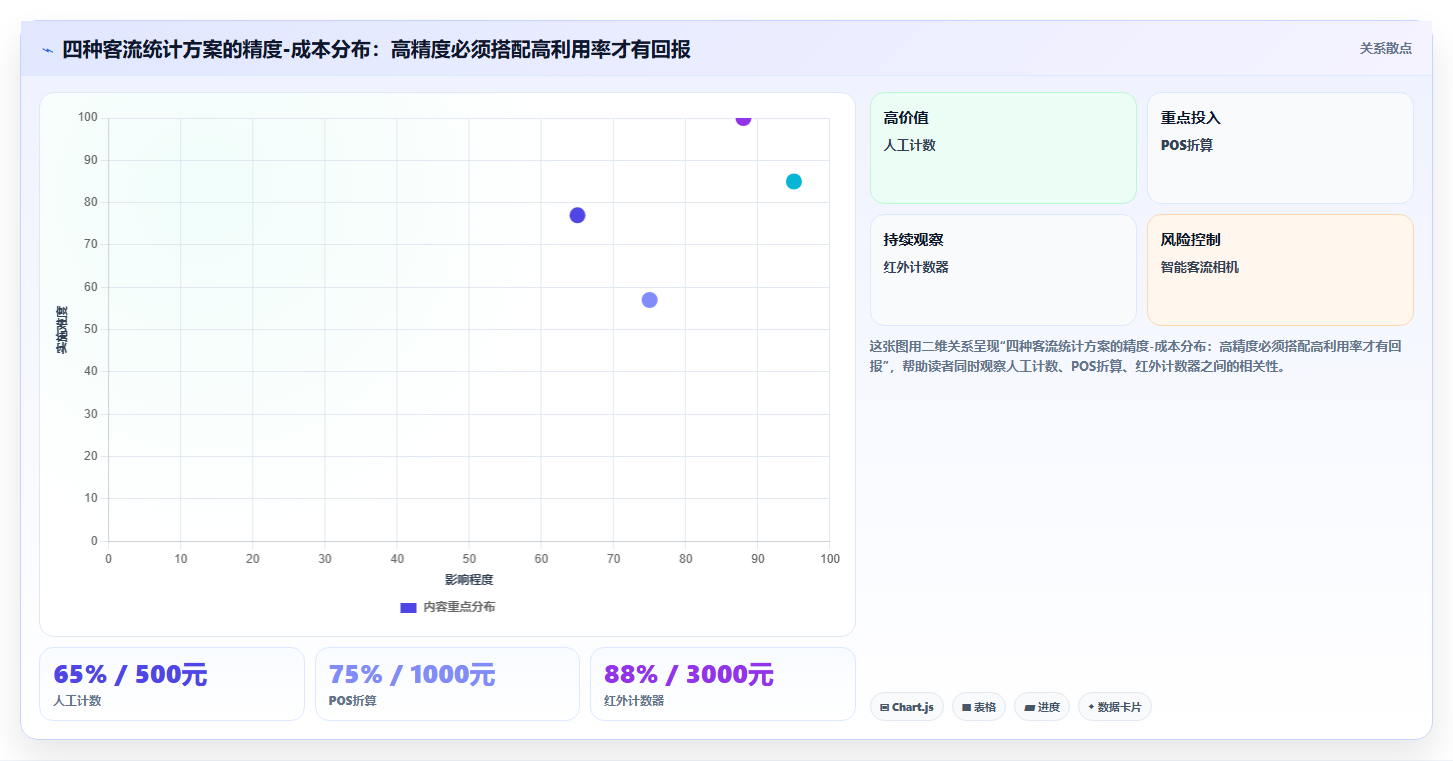
Task: Click the 进度 tag chip
Action: coord(1042,707)
